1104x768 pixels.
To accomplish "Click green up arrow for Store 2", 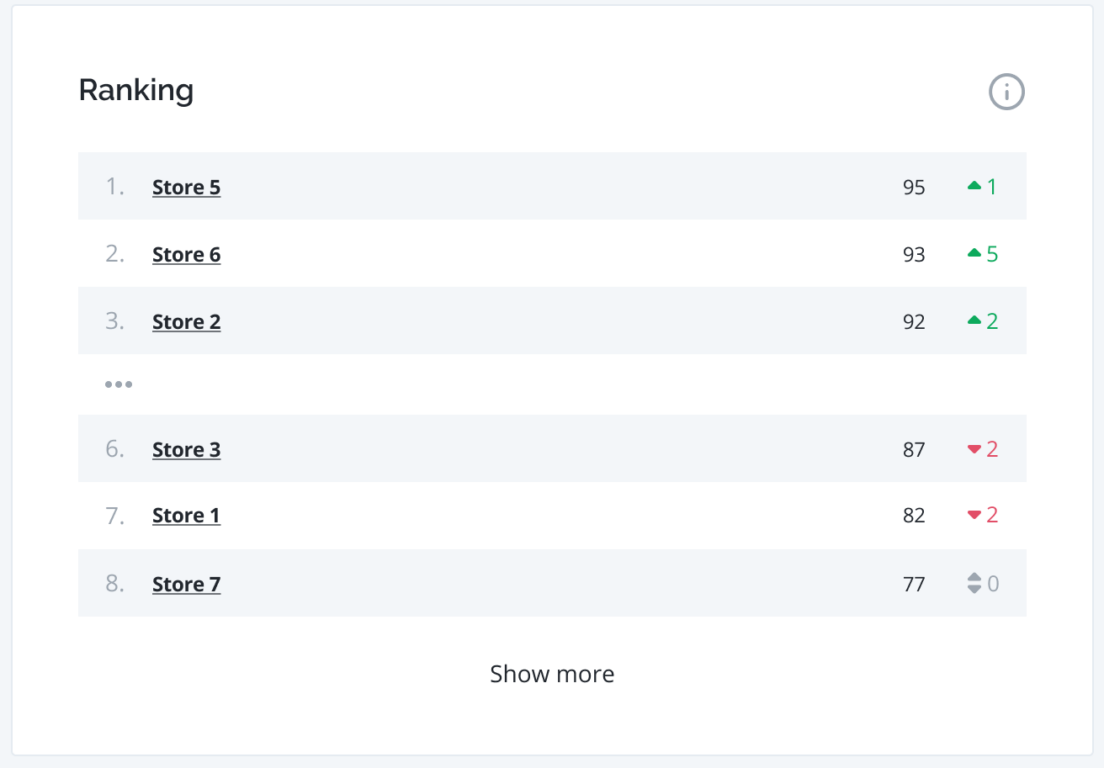I will [974, 320].
